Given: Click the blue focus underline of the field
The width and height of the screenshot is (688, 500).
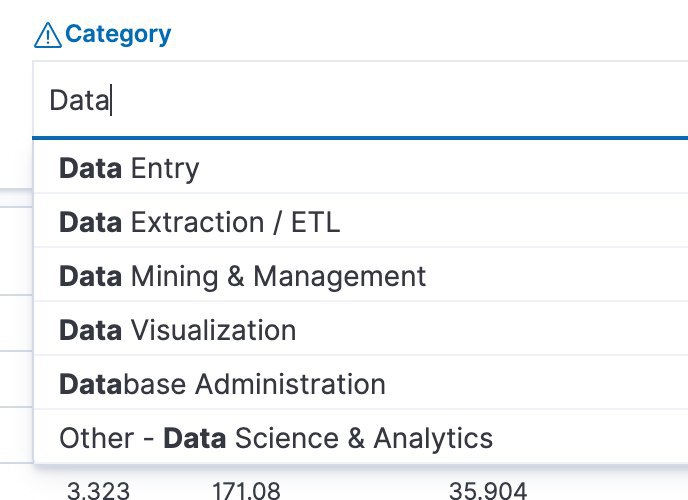Looking at the screenshot, I should [x=360, y=138].
